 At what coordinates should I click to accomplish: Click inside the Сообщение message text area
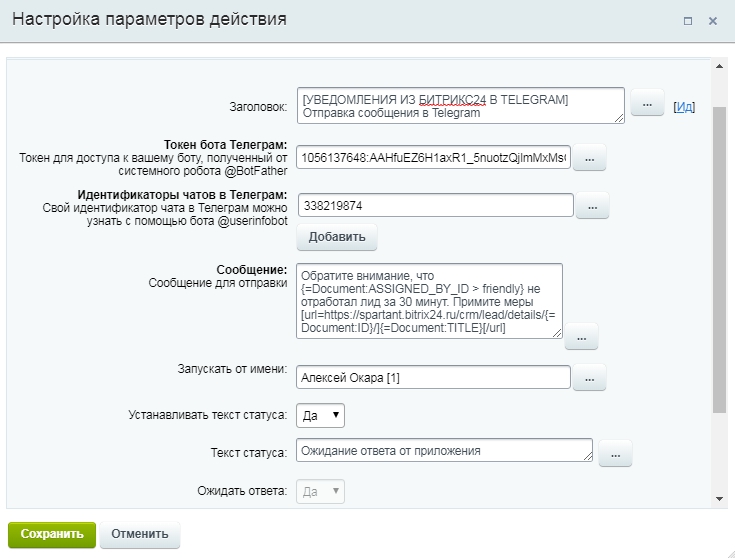(x=429, y=301)
